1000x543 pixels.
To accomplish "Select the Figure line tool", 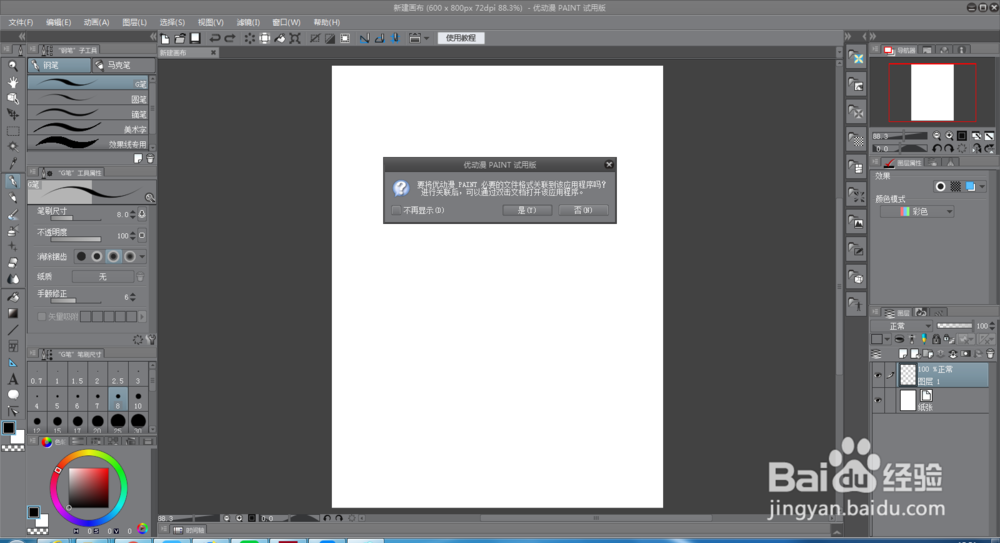I will click(x=13, y=330).
